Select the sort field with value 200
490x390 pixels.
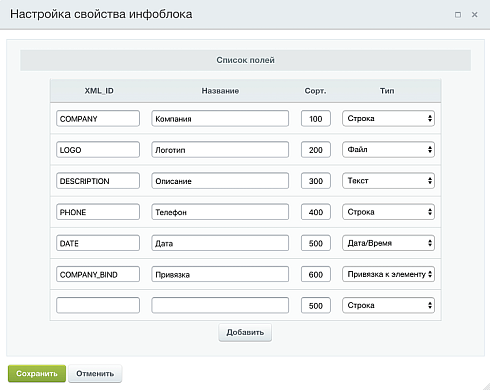(316, 150)
